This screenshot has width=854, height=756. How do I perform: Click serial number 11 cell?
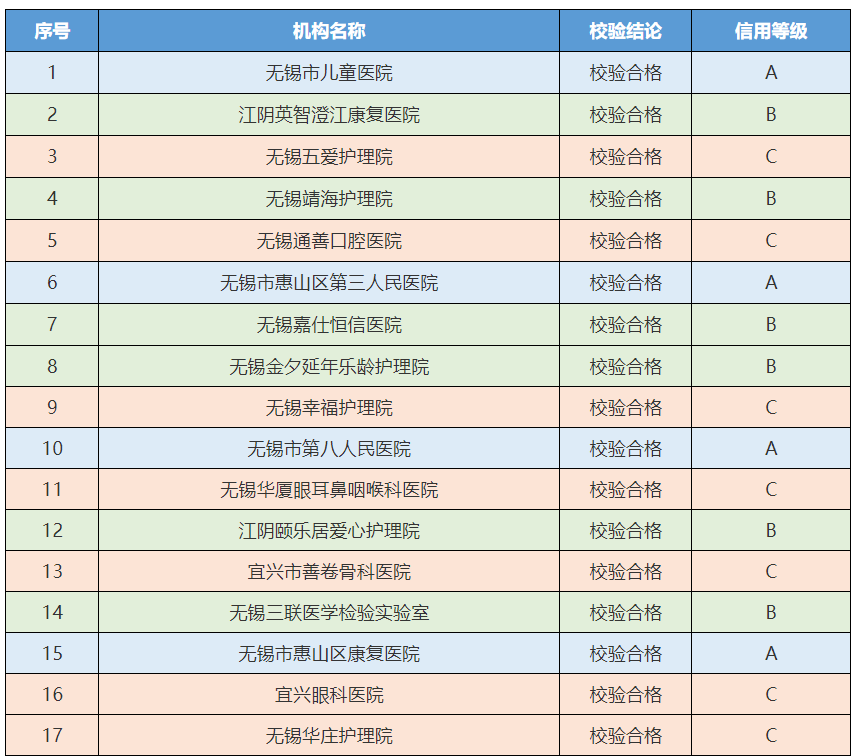pos(52,489)
